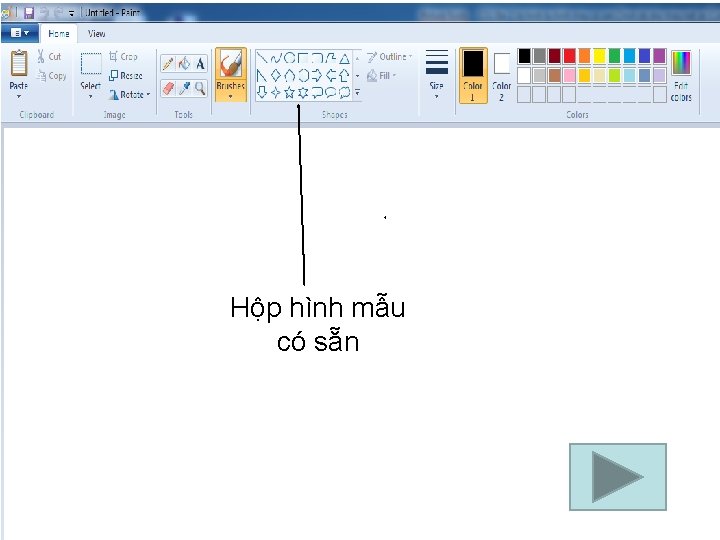Switch to the View tab

[x=96, y=34]
